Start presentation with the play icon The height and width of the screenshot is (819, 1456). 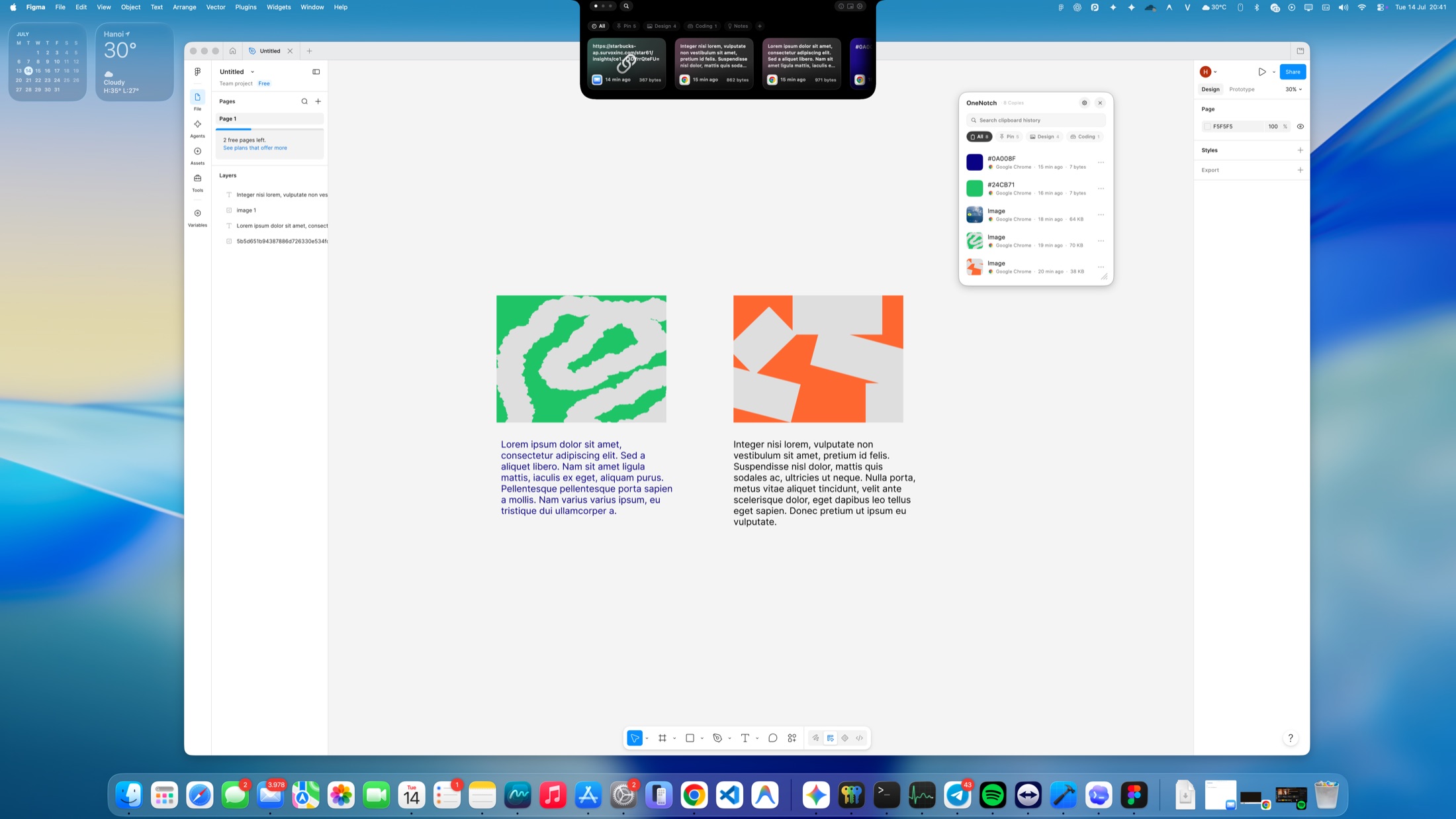point(1262,72)
